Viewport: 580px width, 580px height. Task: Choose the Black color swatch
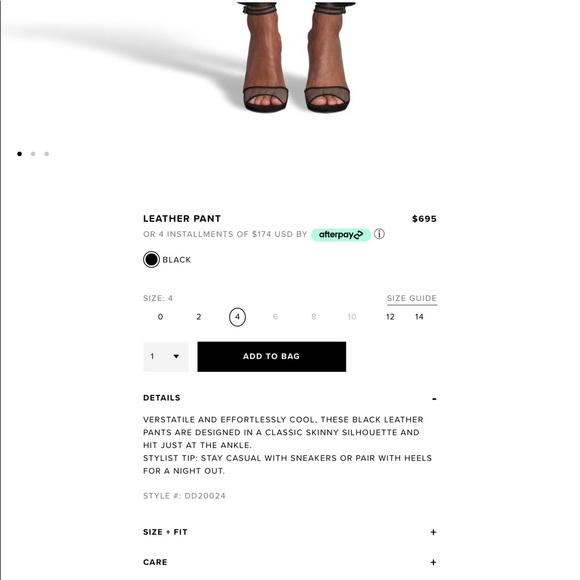151,260
